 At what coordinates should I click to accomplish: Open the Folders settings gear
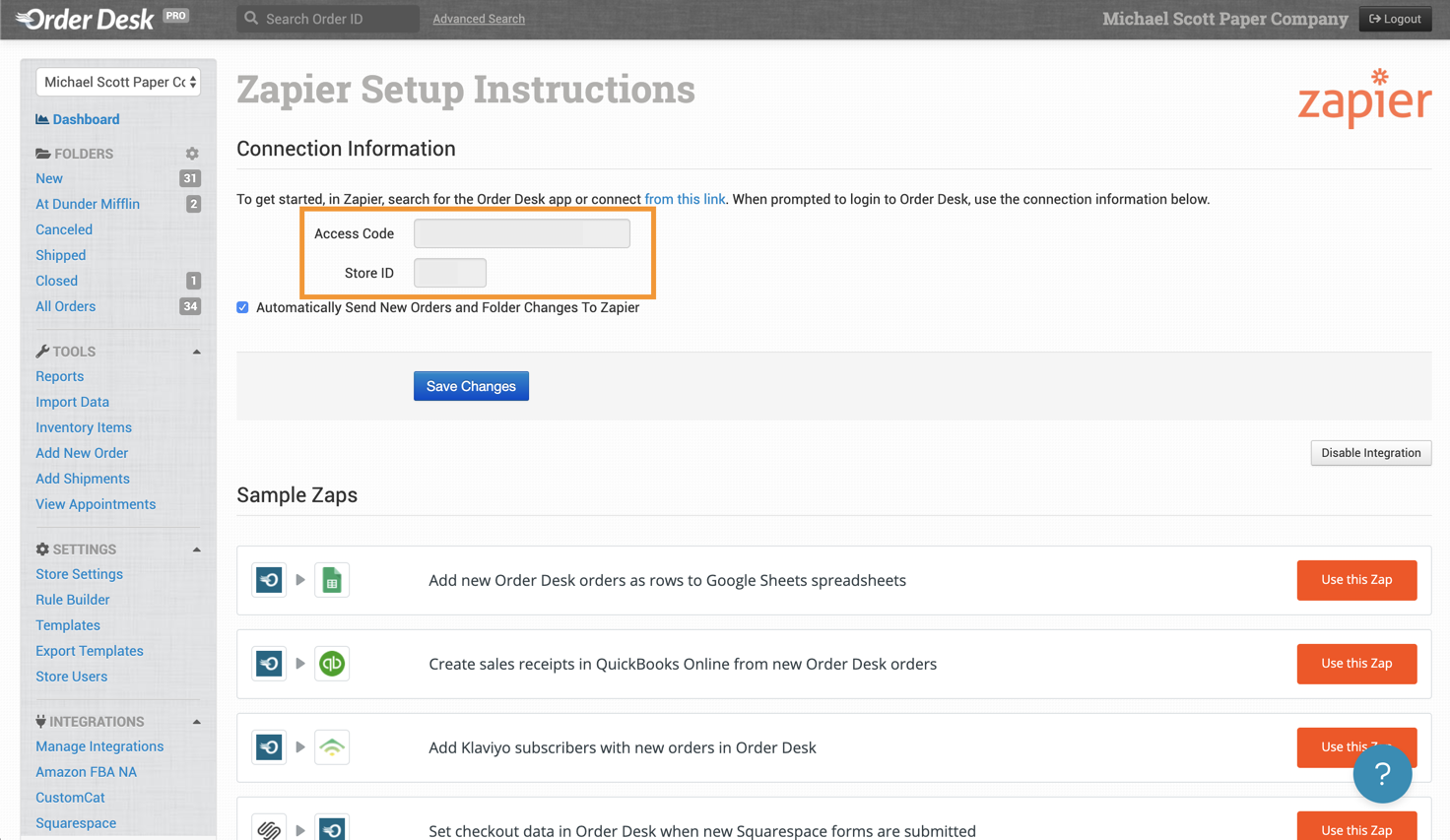pos(192,154)
